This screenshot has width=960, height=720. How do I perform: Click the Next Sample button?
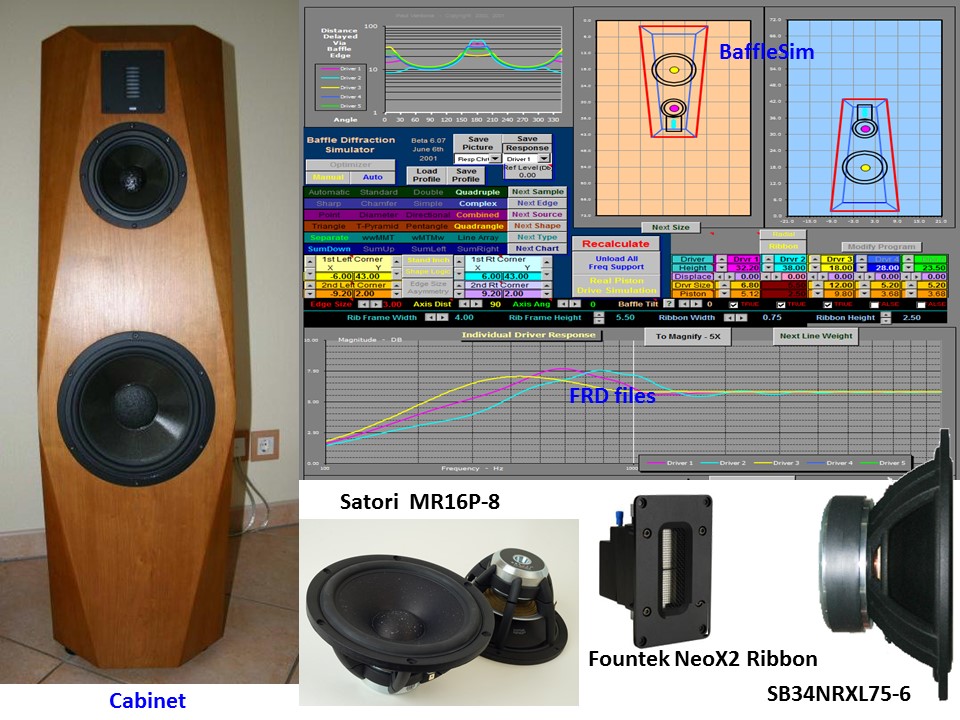point(537,192)
